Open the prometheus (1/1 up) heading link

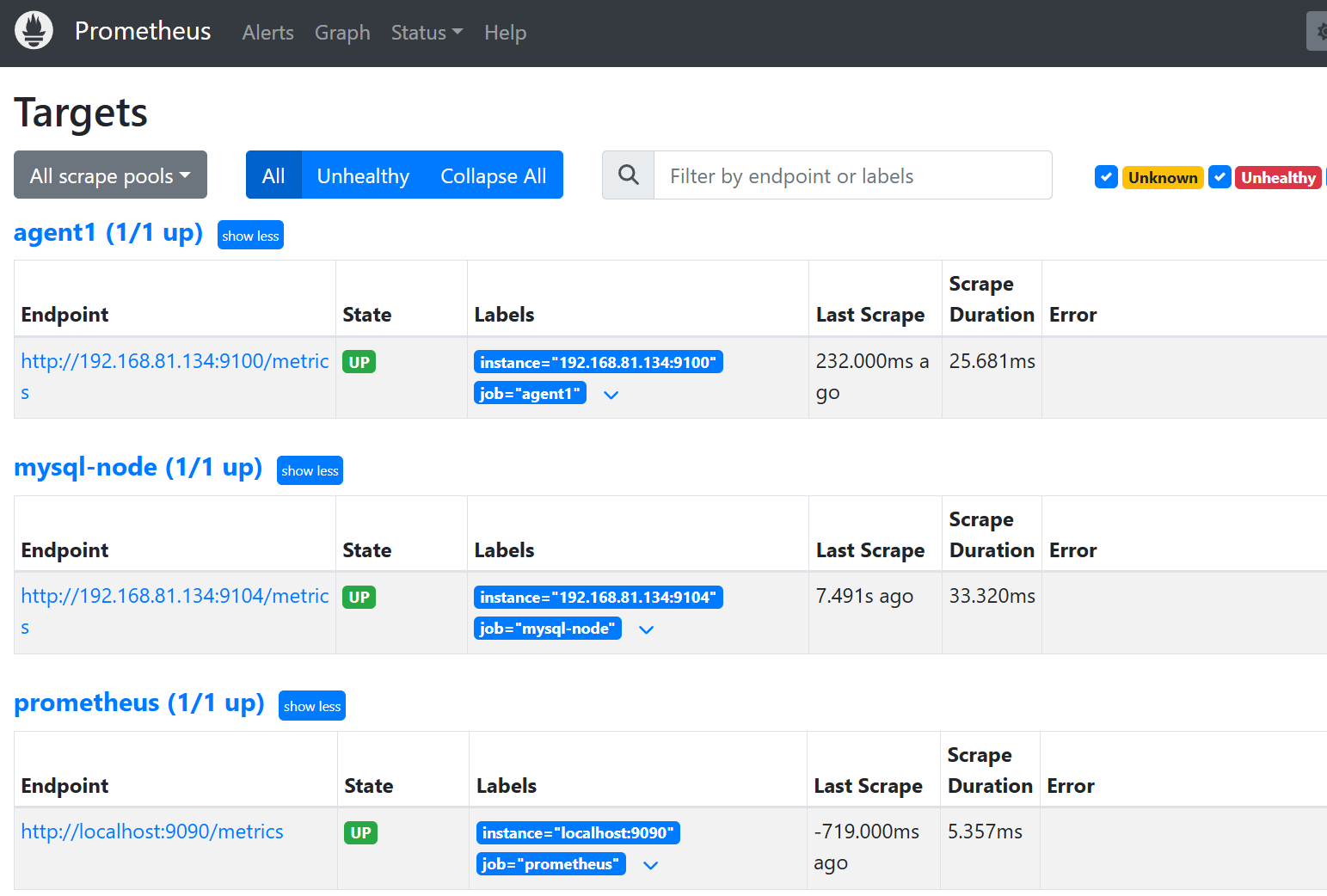(139, 703)
